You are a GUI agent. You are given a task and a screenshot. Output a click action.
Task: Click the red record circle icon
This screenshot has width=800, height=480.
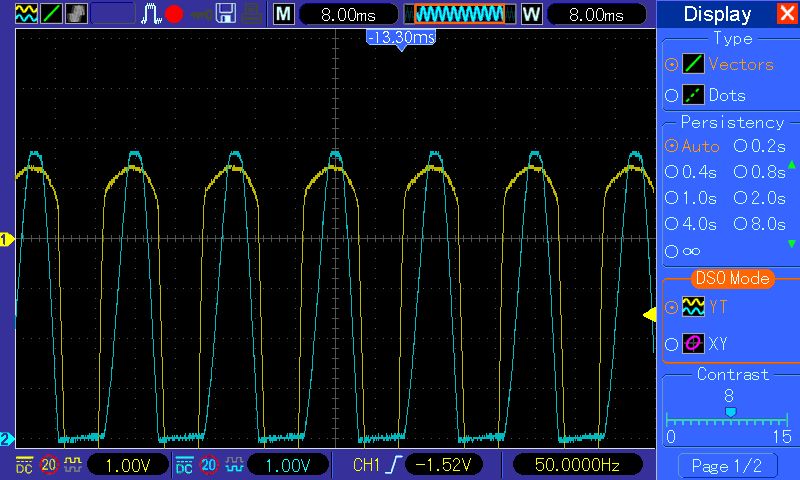pyautogui.click(x=174, y=14)
